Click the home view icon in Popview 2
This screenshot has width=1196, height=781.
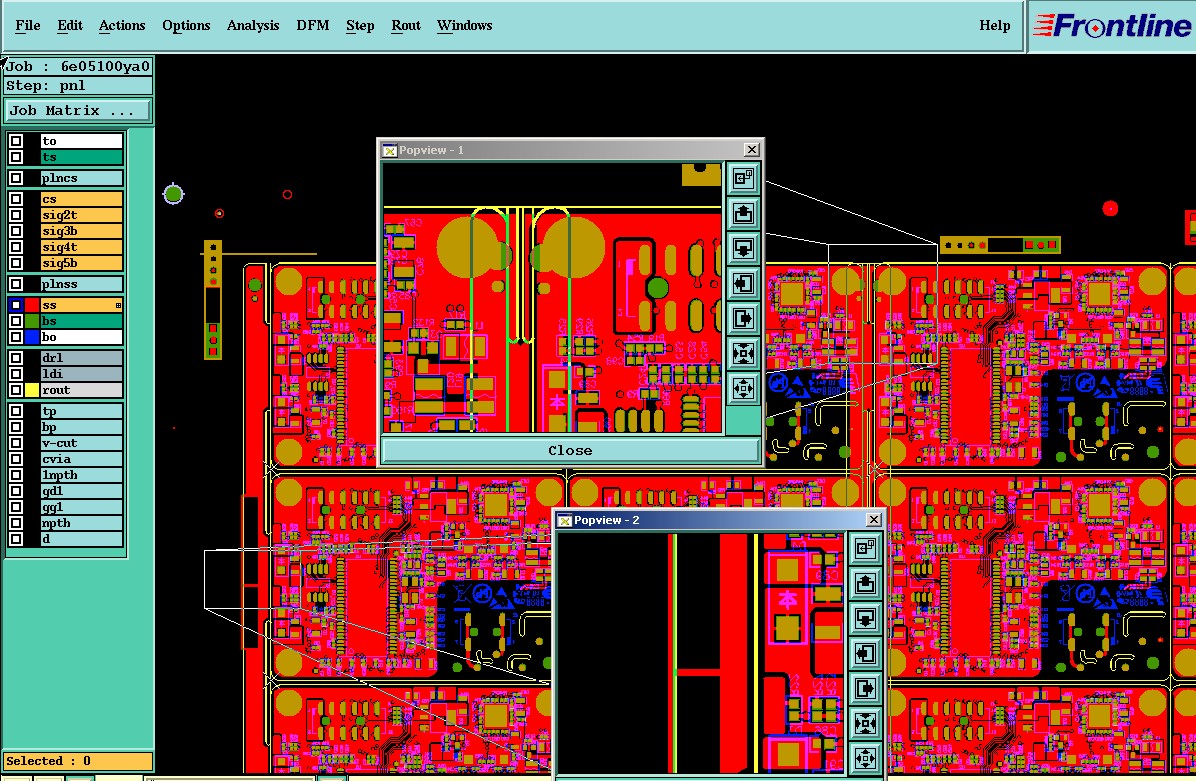(x=866, y=548)
